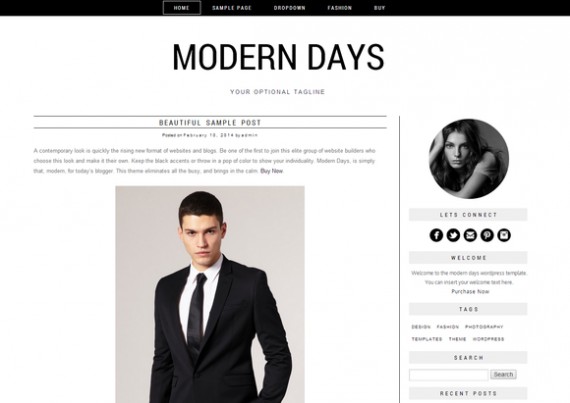Select the WordPress tag
Image resolution: width=570 pixels, height=403 pixels.
coord(488,339)
